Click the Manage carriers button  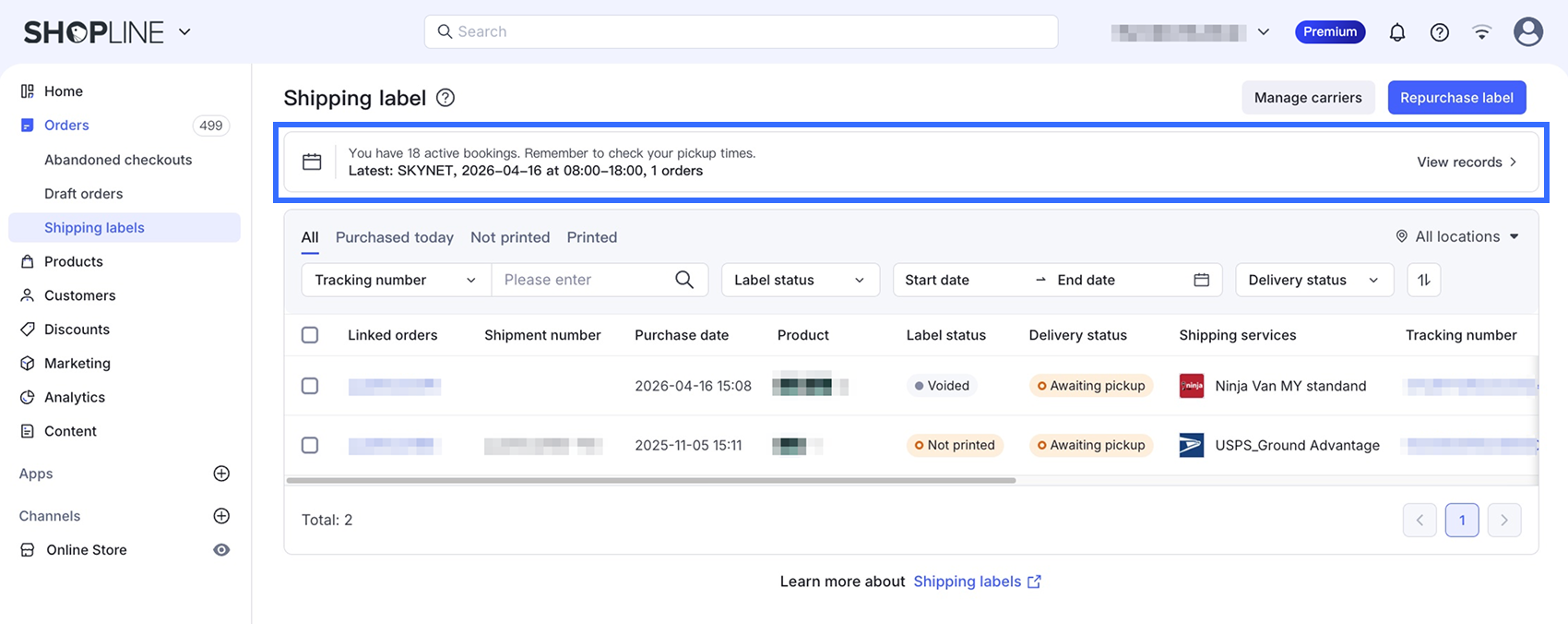[x=1308, y=98]
